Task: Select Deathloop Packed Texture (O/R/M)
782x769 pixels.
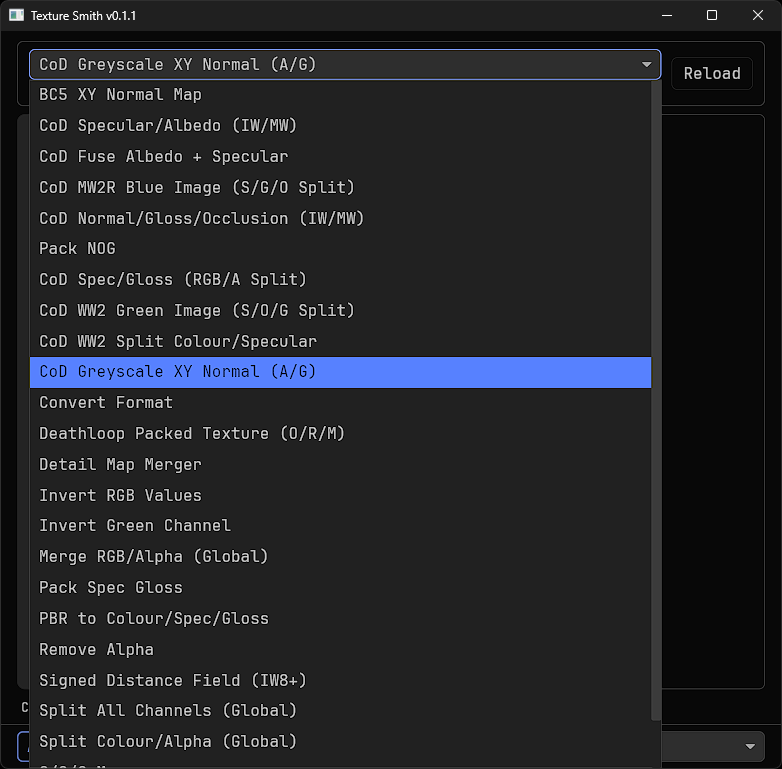Action: pos(341,434)
